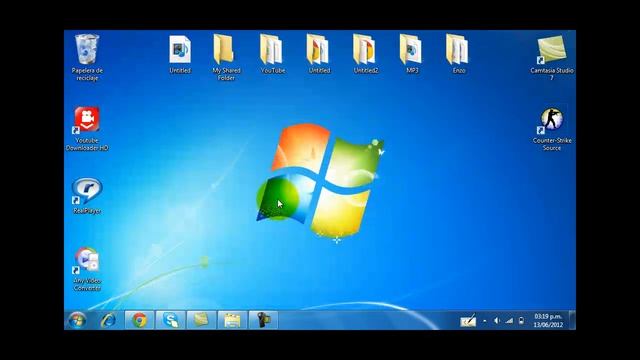Open the Windows Start menu
640x360 pixels.
(77, 320)
